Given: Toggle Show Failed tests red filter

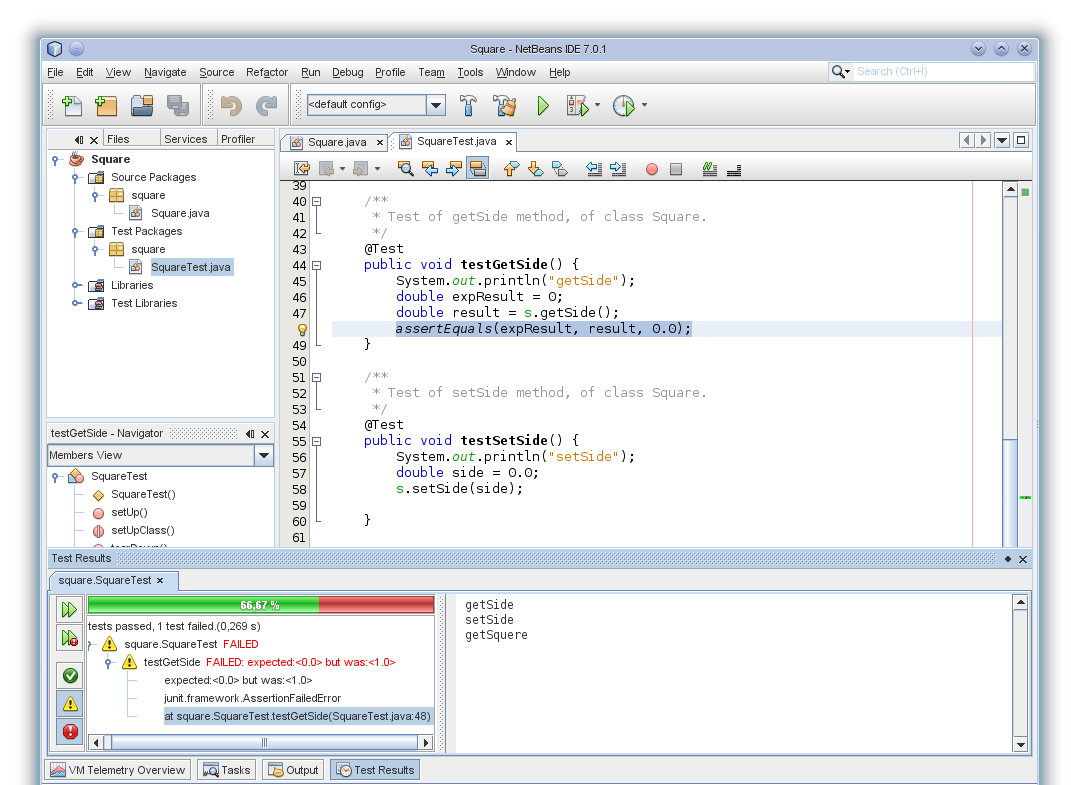Looking at the screenshot, I should point(70,732).
